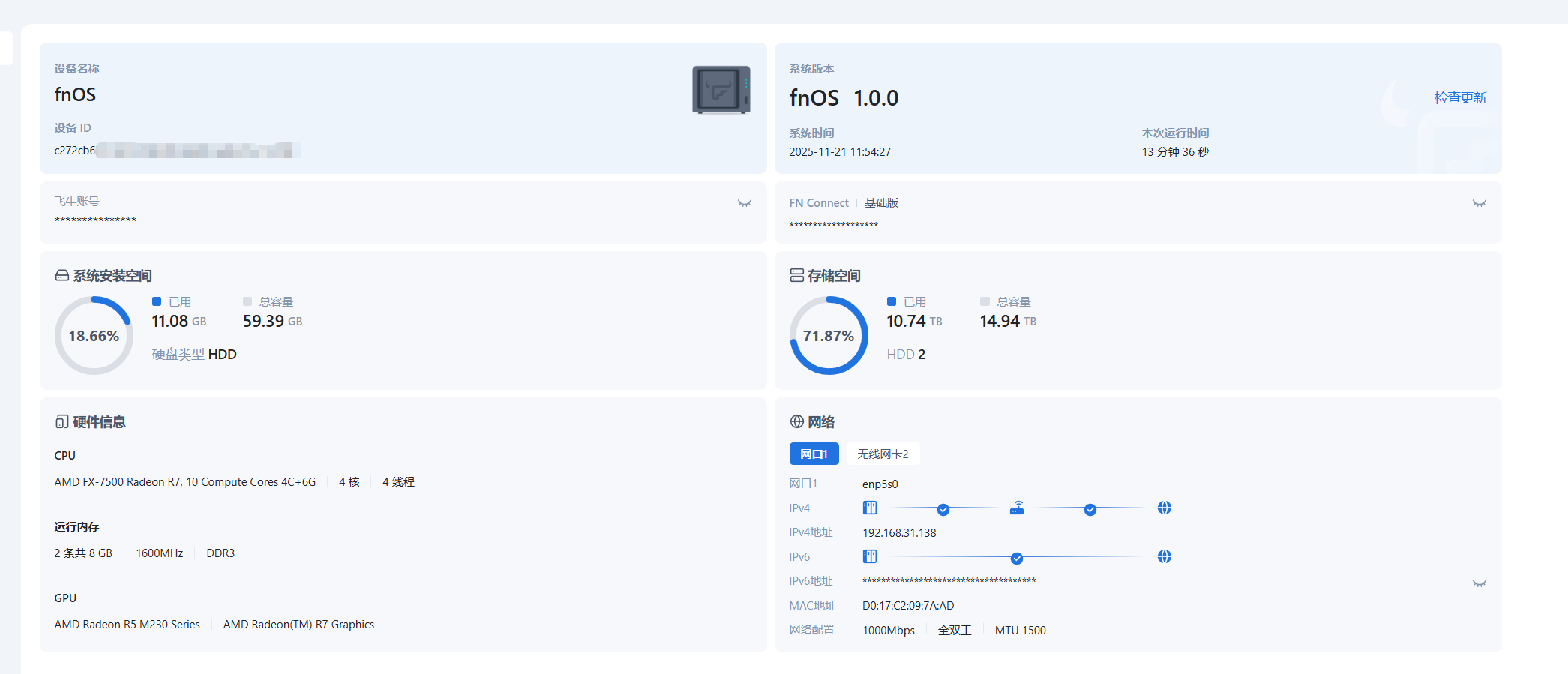This screenshot has height=674, width=1568.
Task: Click the 71.87% storage usage ring
Action: tap(829, 335)
